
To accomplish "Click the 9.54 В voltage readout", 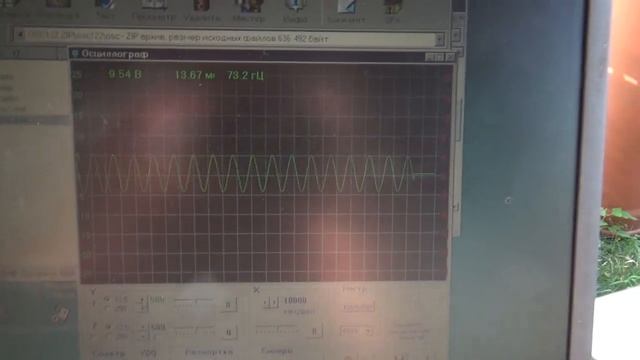I will coord(125,74).
